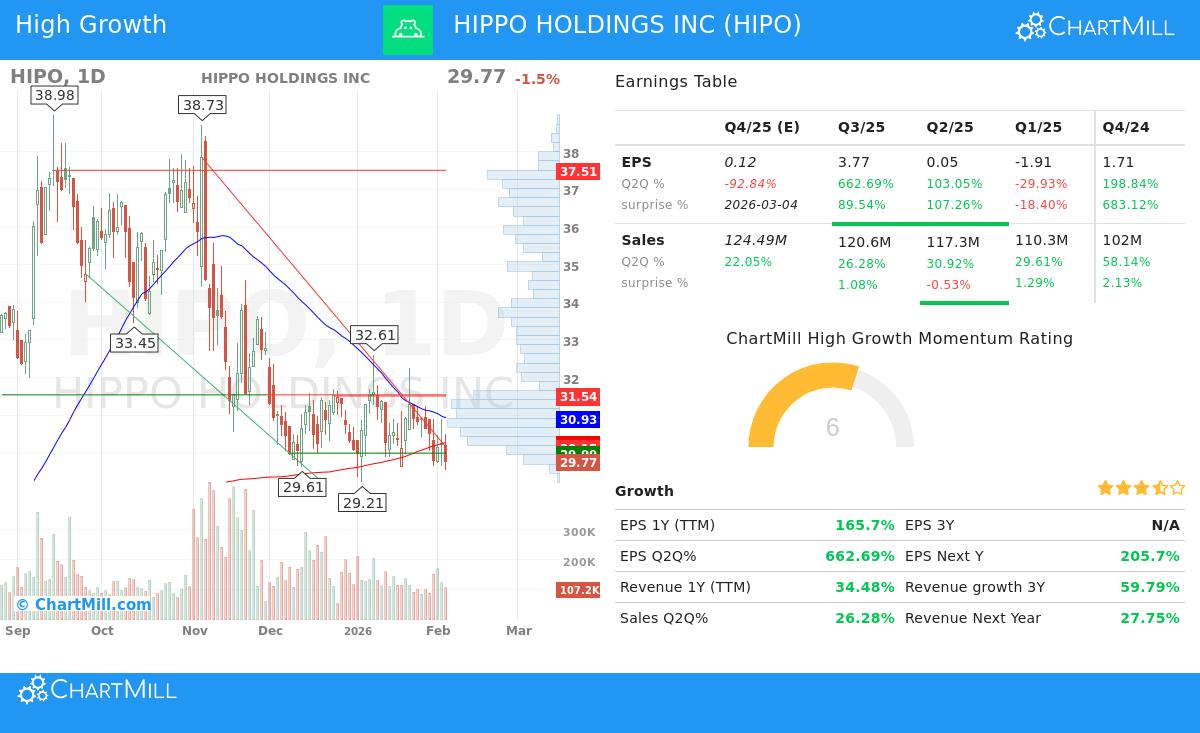Click the 38.73 annotation on the chart
This screenshot has height=733, width=1200.
click(203, 104)
